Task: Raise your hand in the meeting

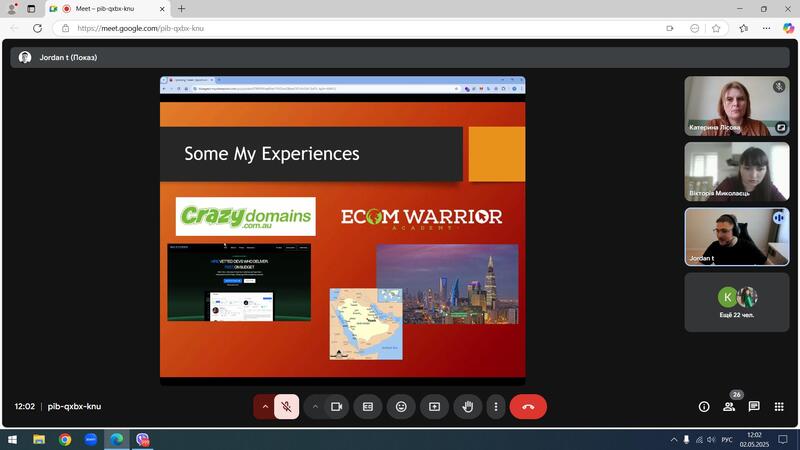Action: point(467,407)
